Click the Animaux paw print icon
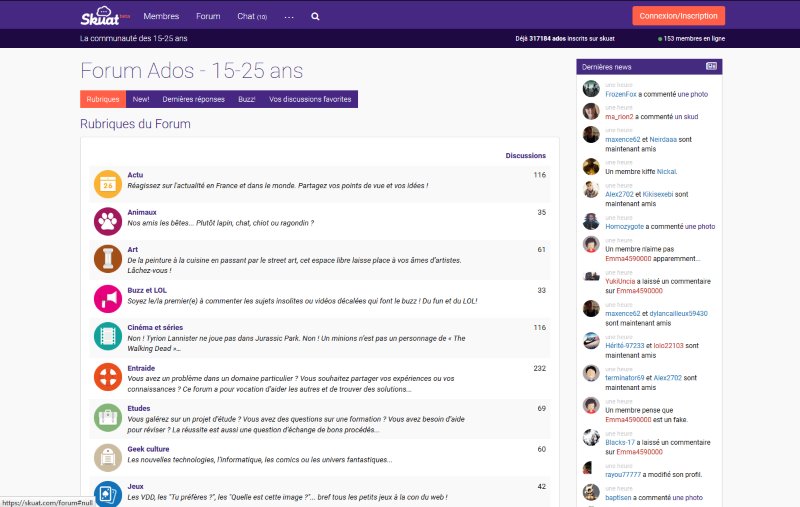Image resolution: width=800 pixels, height=507 pixels. [107, 221]
